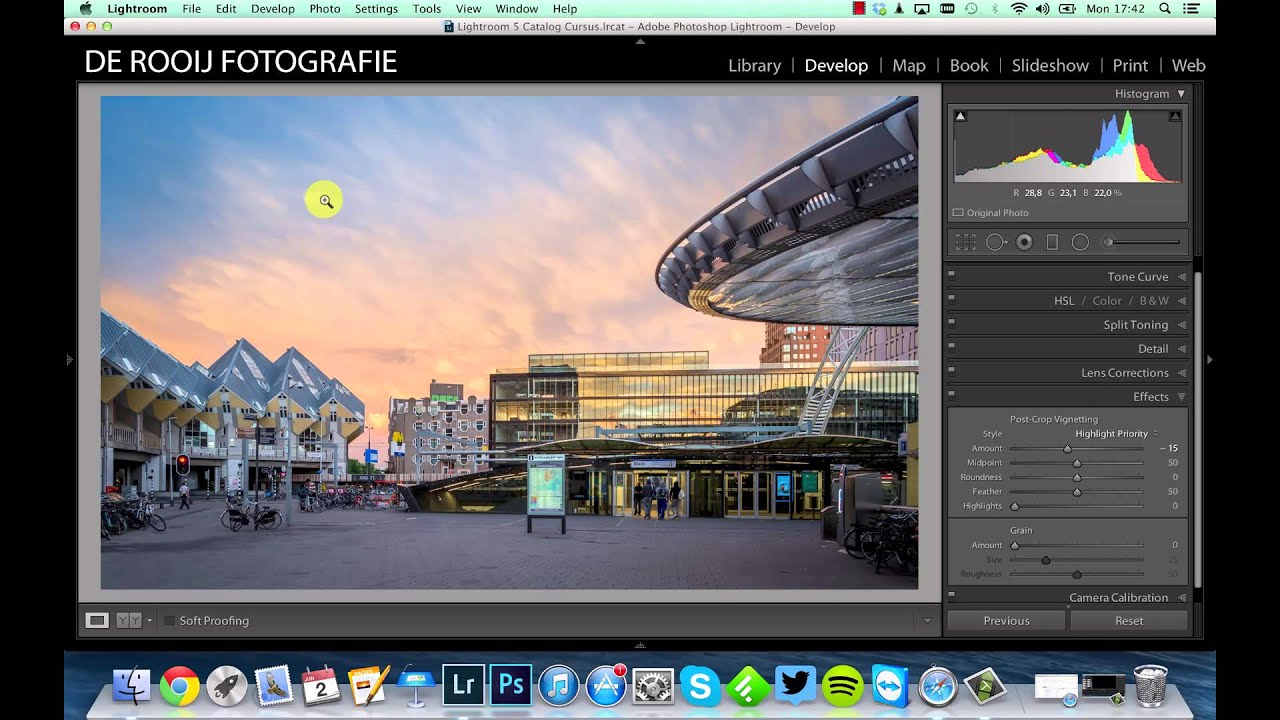
Task: Toggle highlight clipping indicator in histogram
Action: (1175, 116)
